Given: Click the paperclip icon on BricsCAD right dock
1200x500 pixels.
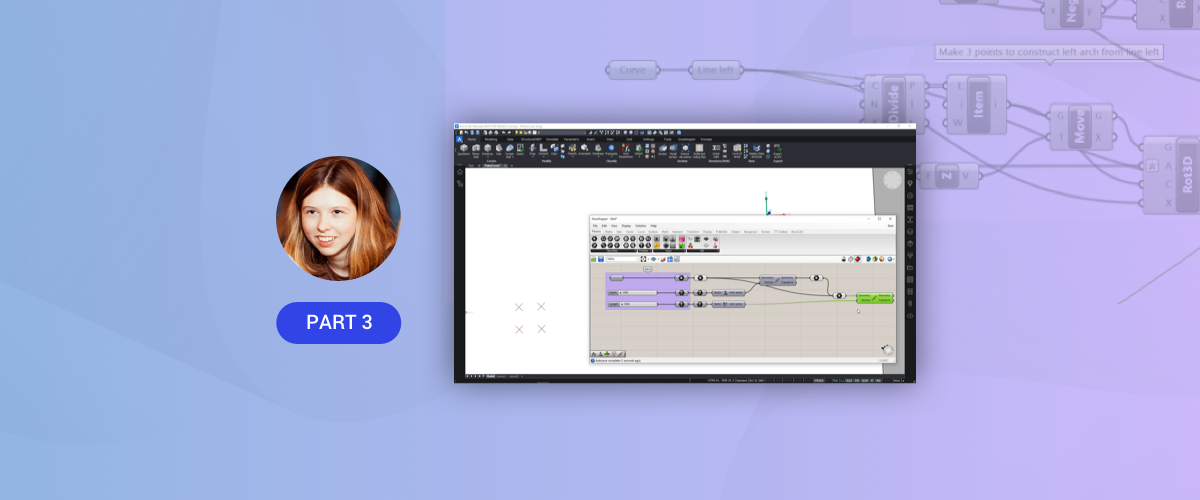Looking at the screenshot, I should click(x=910, y=302).
